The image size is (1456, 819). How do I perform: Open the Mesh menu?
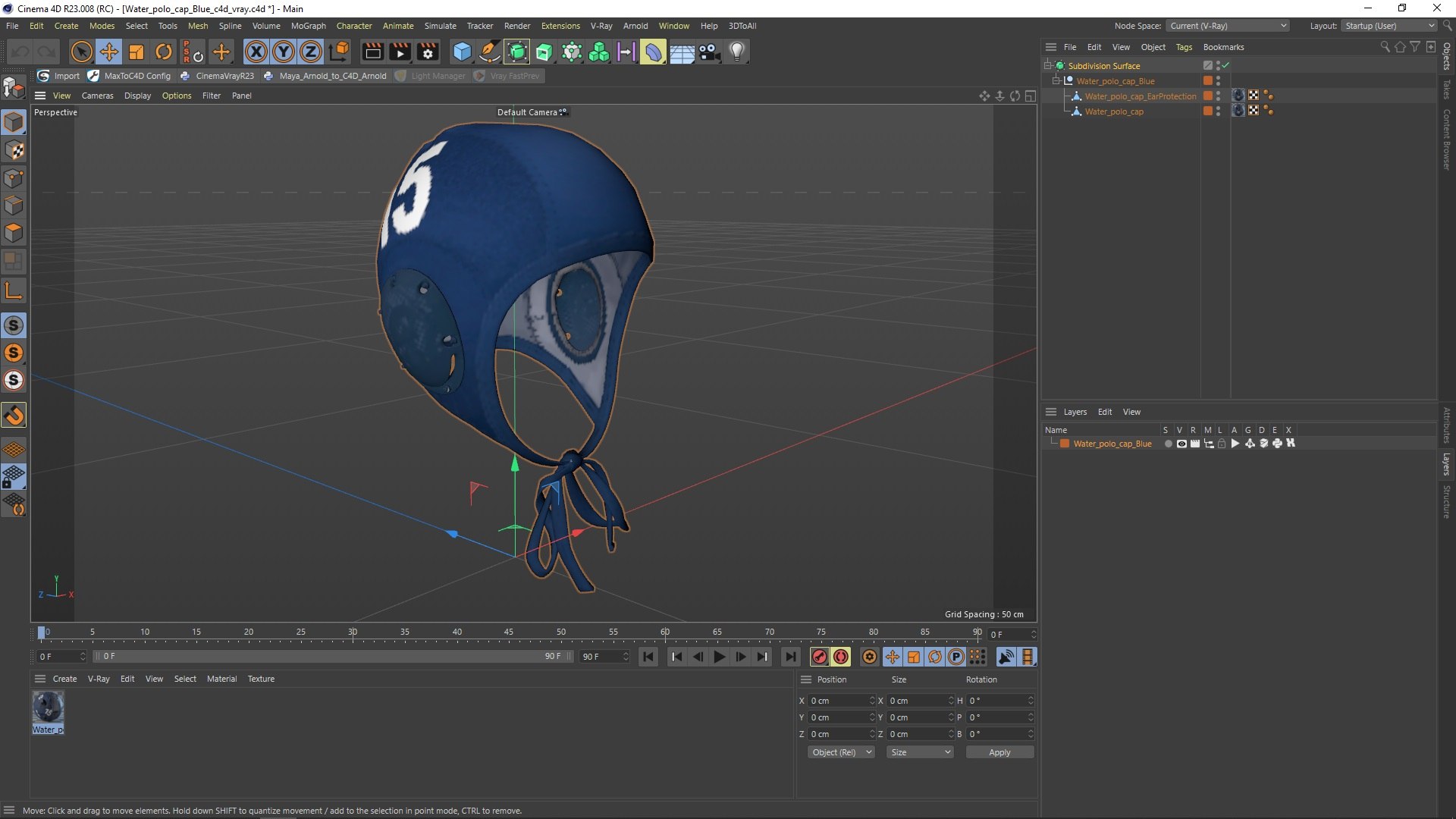click(198, 26)
